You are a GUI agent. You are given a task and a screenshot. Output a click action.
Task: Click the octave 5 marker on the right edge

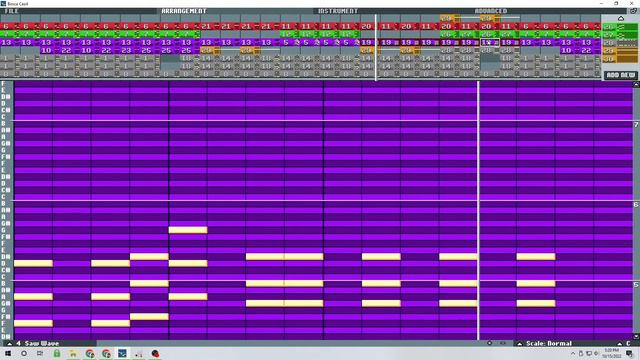click(636, 284)
